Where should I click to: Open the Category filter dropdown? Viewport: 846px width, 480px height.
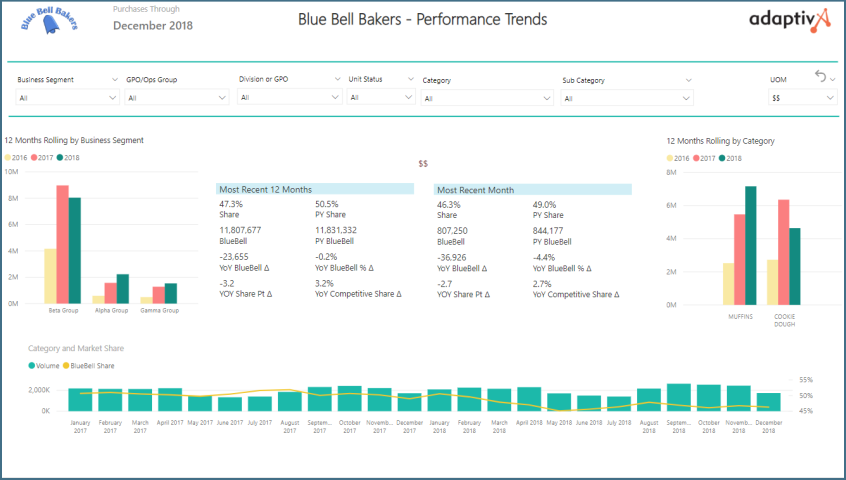[x=487, y=98]
